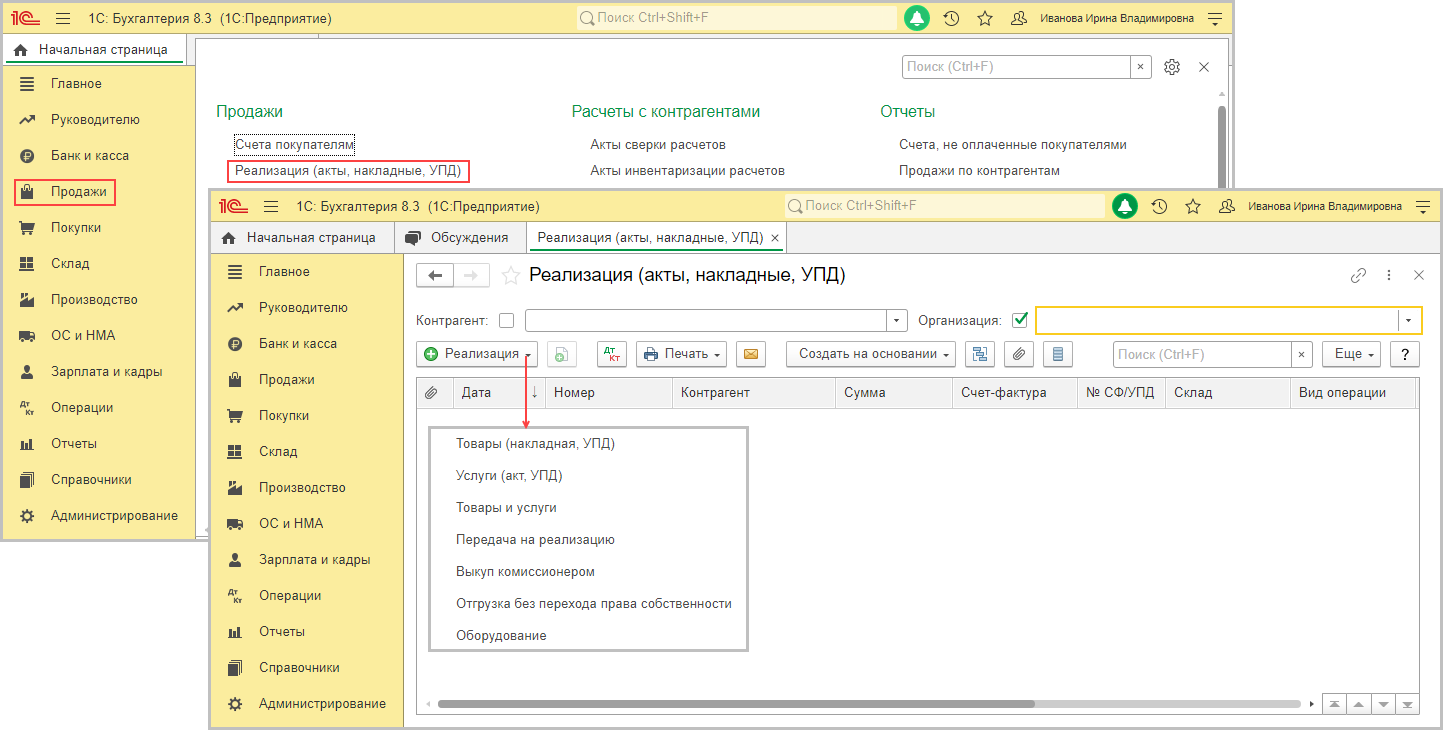Clear back window search with x
This screenshot has height=730, width=1443.
coord(1140,67)
